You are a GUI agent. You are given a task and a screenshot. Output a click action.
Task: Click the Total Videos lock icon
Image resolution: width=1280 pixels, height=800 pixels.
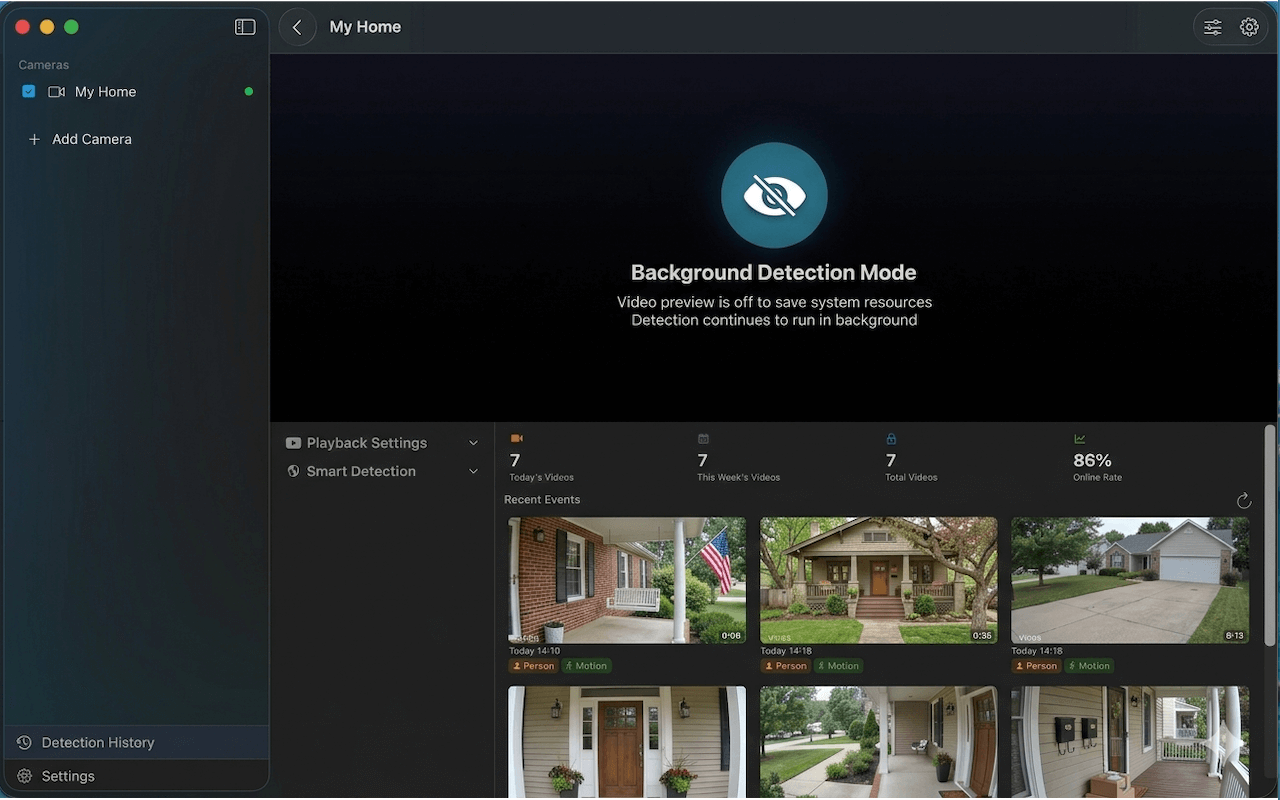point(891,438)
